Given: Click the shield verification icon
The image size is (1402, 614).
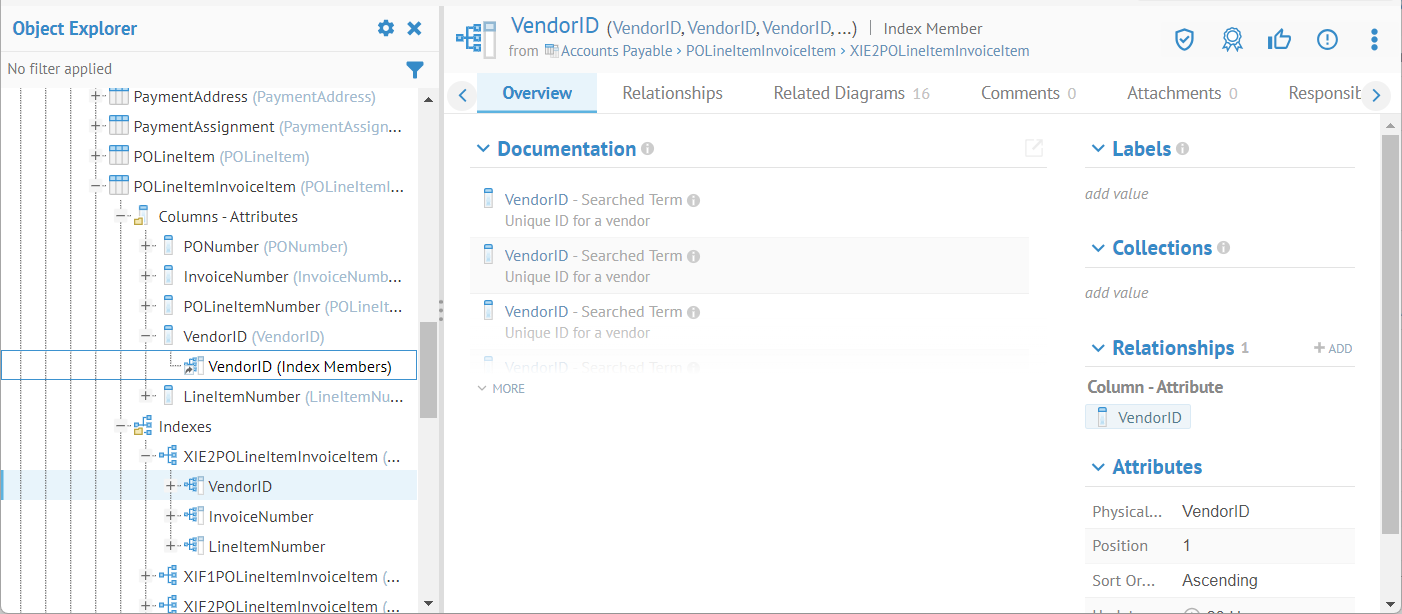Looking at the screenshot, I should [1184, 40].
